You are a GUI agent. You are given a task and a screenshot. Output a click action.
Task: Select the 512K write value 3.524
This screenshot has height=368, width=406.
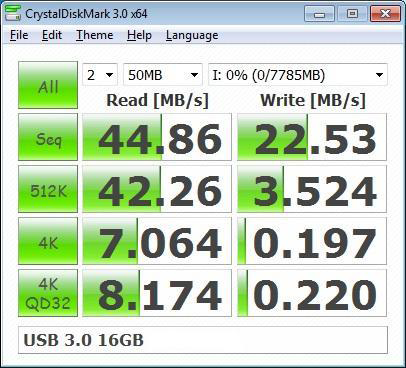pyautogui.click(x=312, y=189)
